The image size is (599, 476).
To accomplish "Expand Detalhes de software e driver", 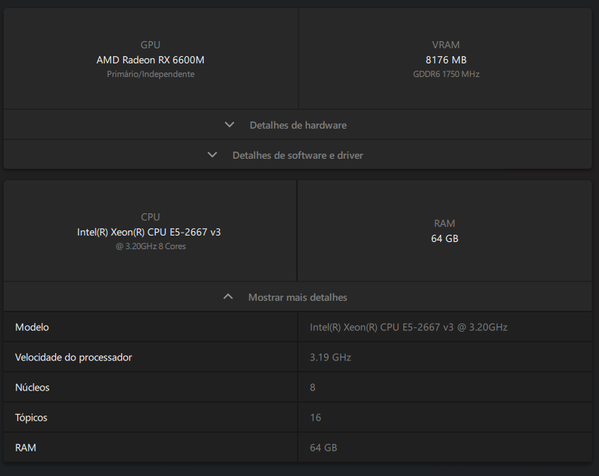I will click(x=298, y=155).
